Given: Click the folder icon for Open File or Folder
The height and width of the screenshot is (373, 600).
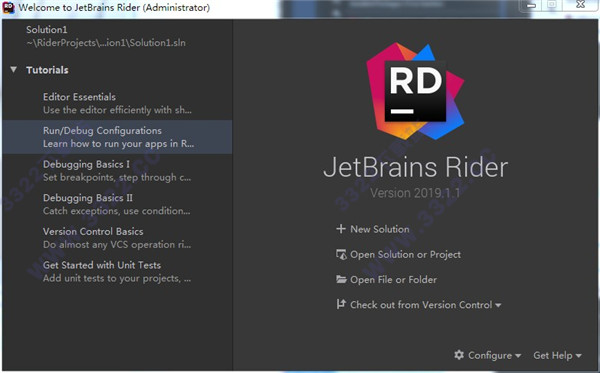Looking at the screenshot, I should coord(341,279).
